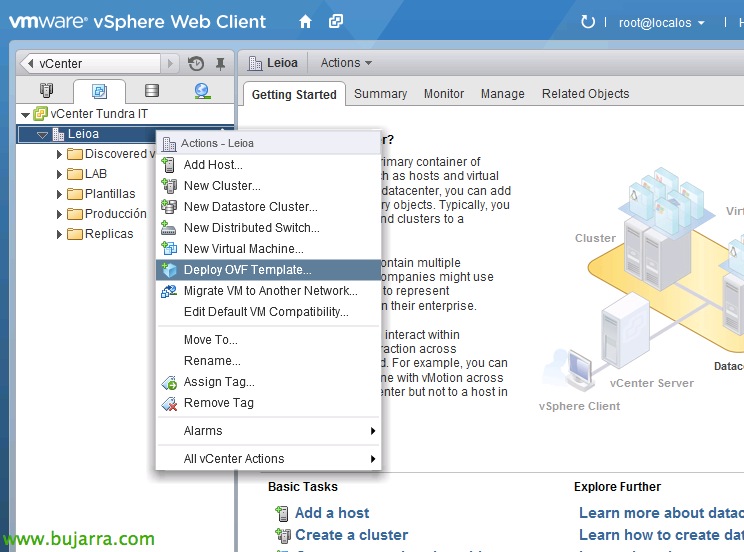Image resolution: width=744 pixels, height=552 pixels.
Task: Switch to Networking view icon
Action: (203, 90)
